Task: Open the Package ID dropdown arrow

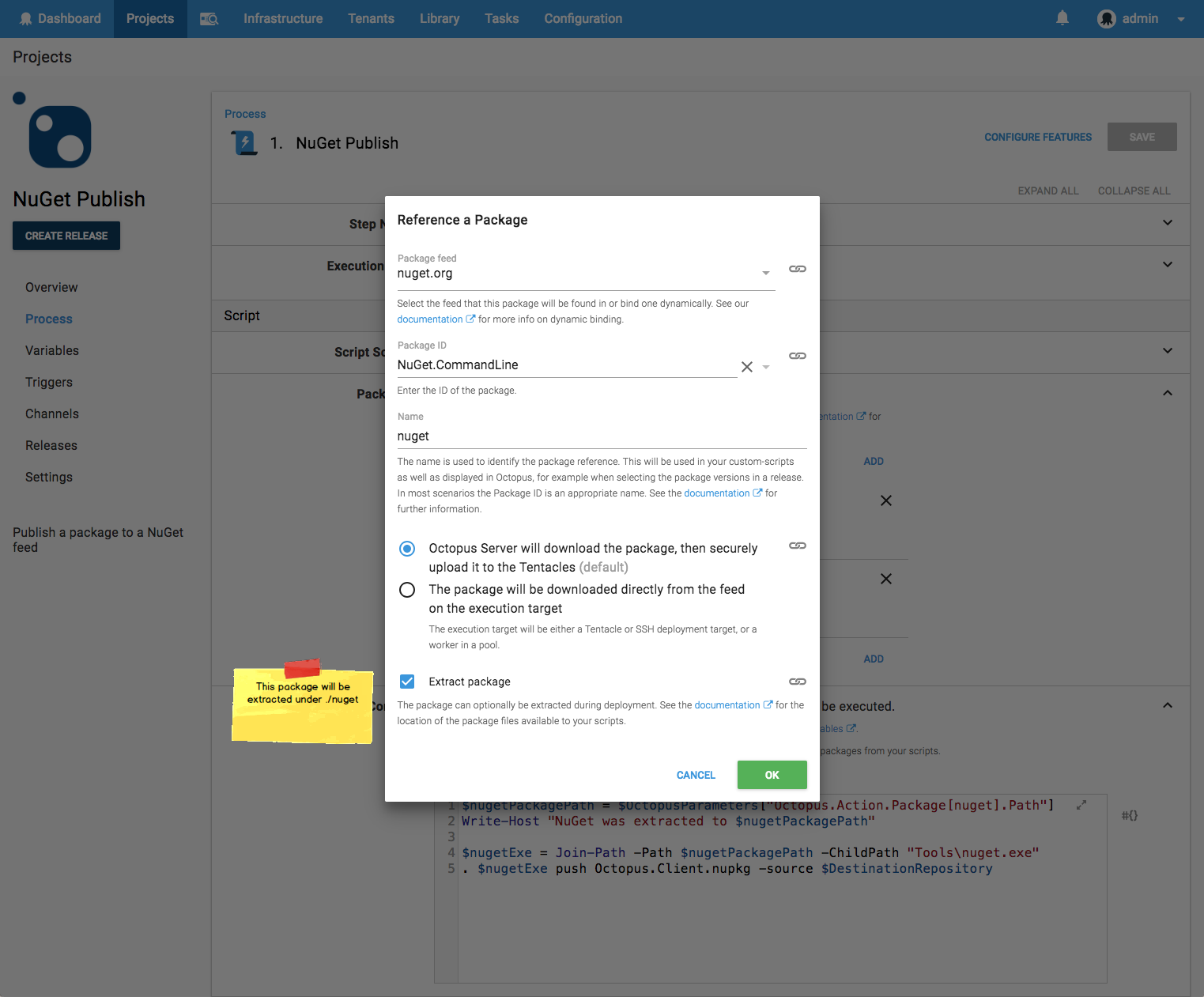Action: coord(765,366)
